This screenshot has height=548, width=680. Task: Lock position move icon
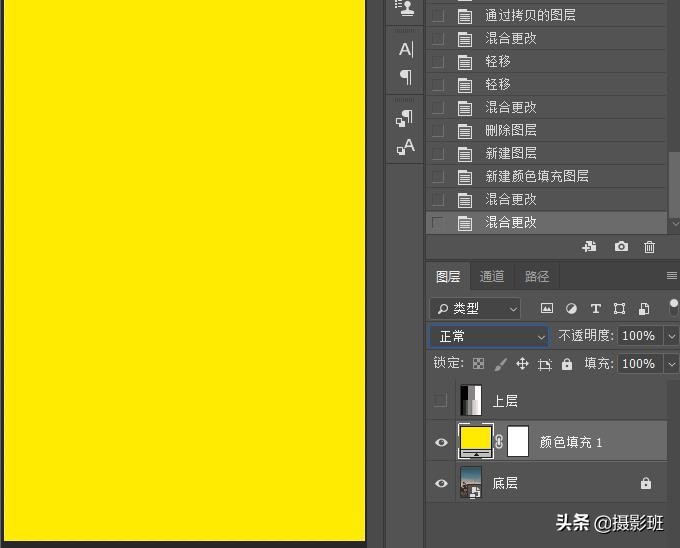pos(522,363)
